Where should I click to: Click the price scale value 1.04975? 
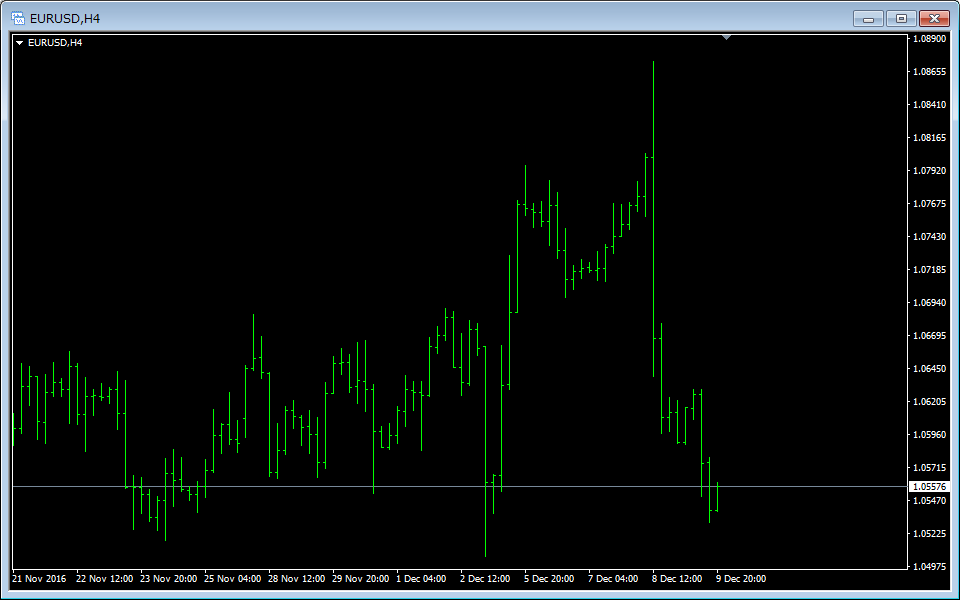point(929,566)
